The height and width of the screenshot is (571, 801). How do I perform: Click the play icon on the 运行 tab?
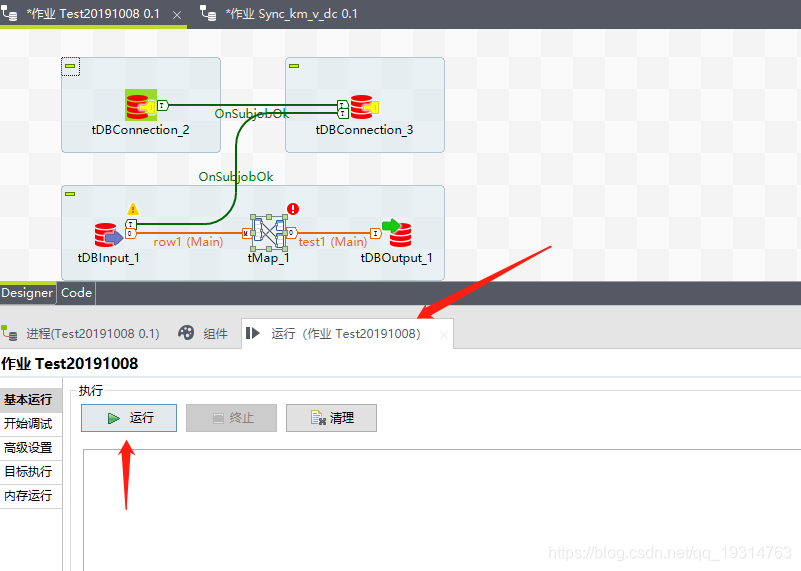(252, 334)
